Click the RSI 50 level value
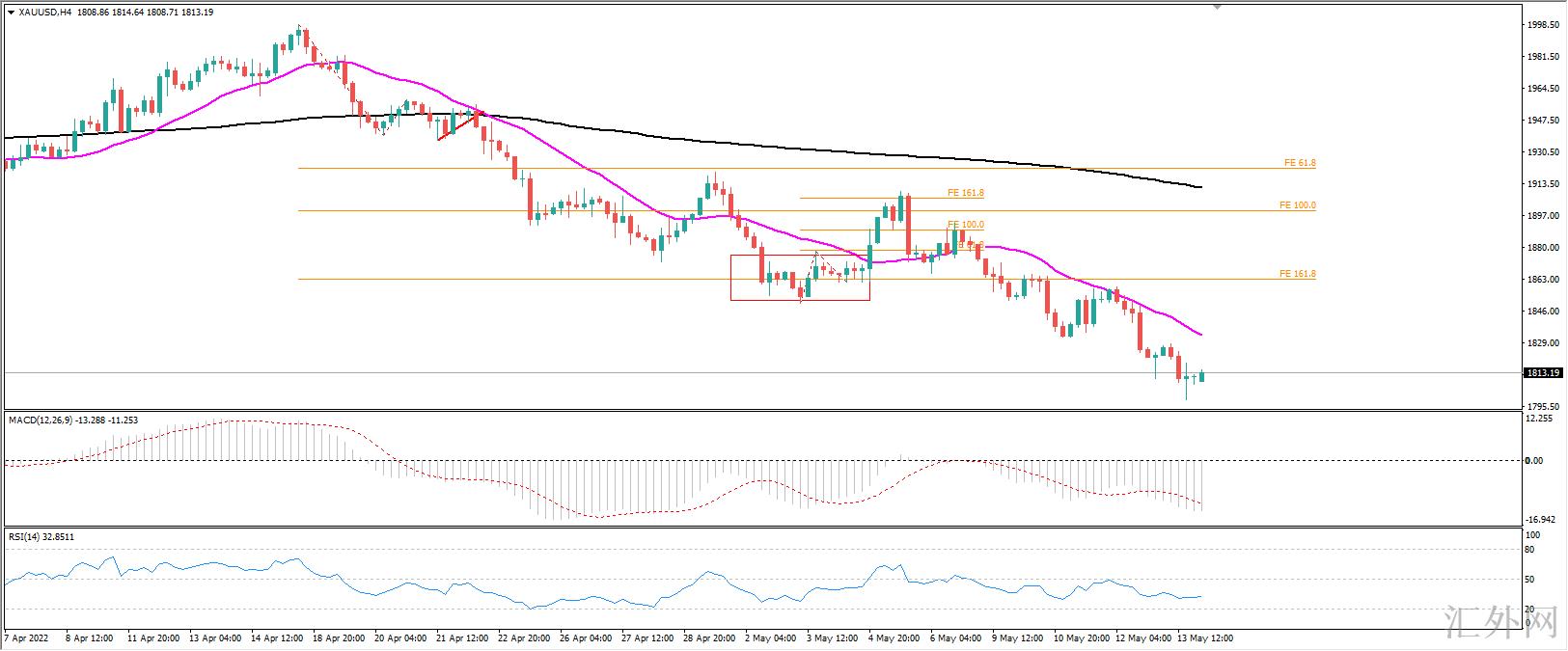 point(1530,579)
